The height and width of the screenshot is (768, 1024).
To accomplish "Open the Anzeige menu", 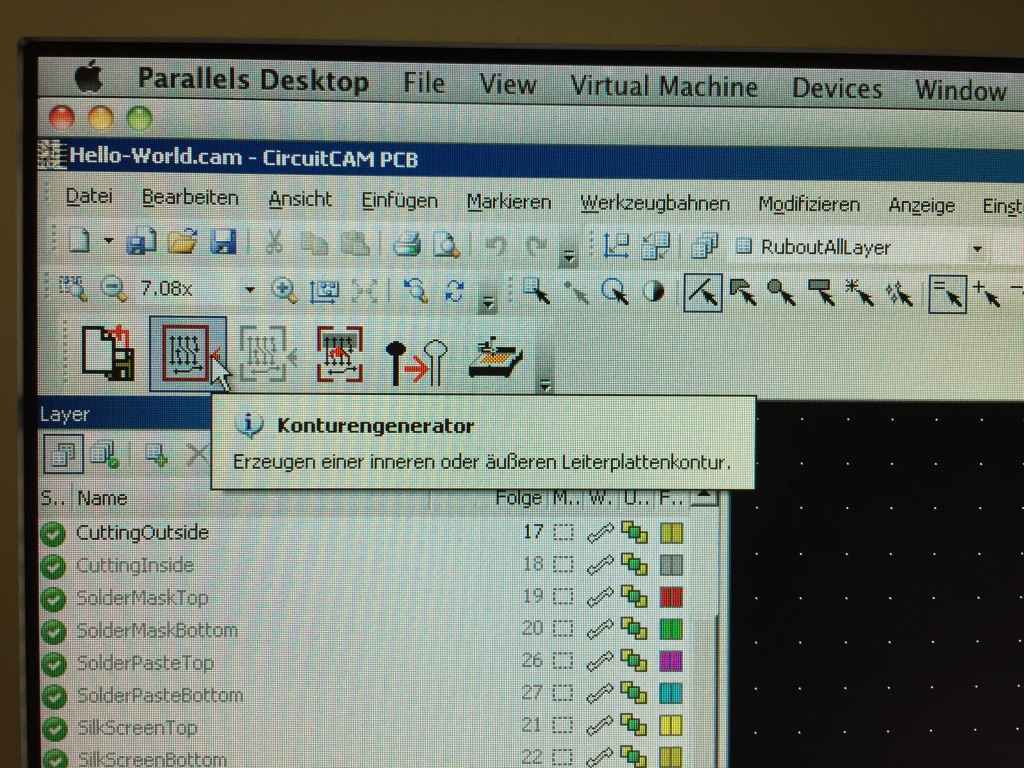I will [921, 206].
